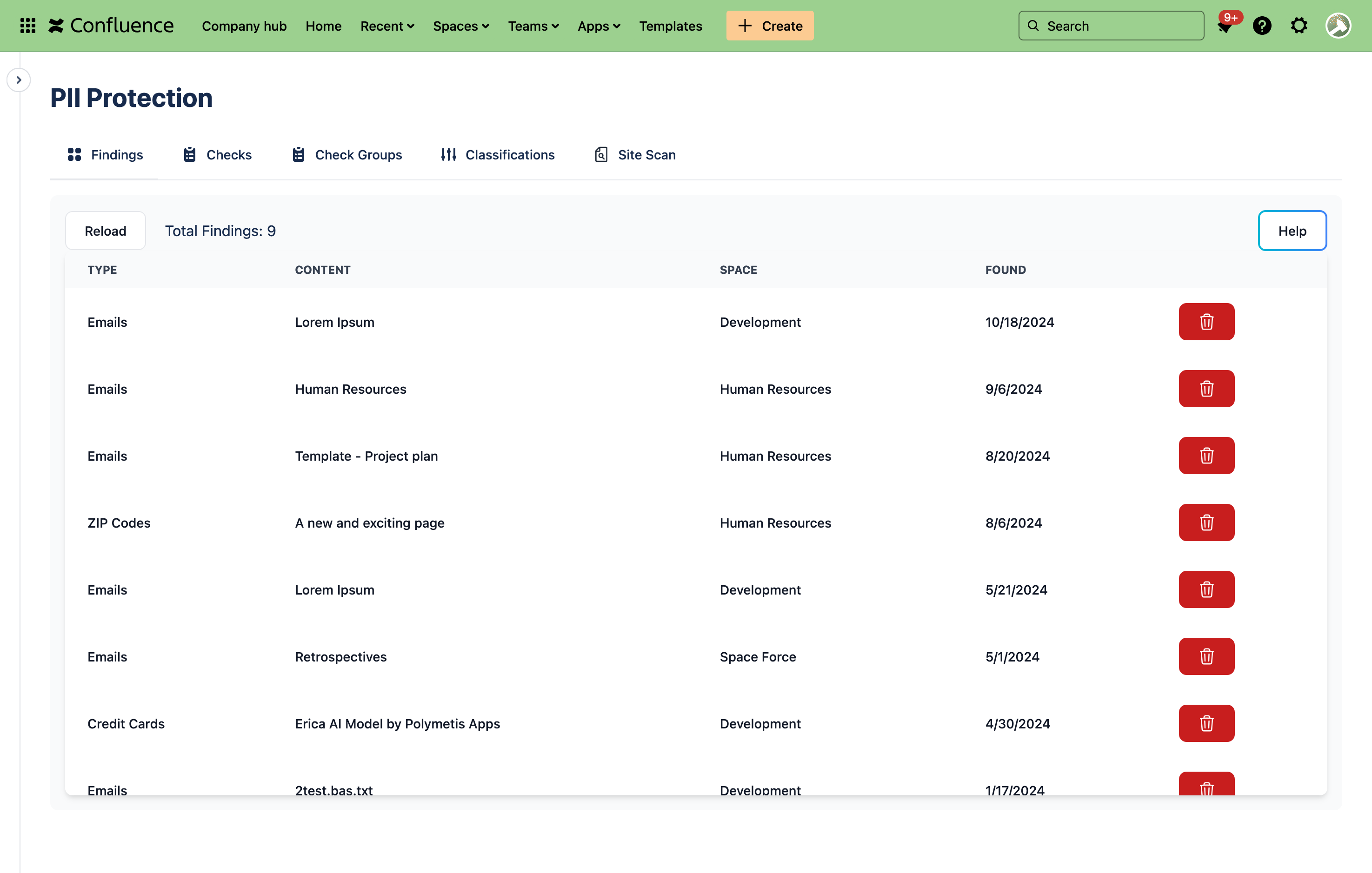
Task: Switch to the Classifications tab
Action: coord(497,154)
